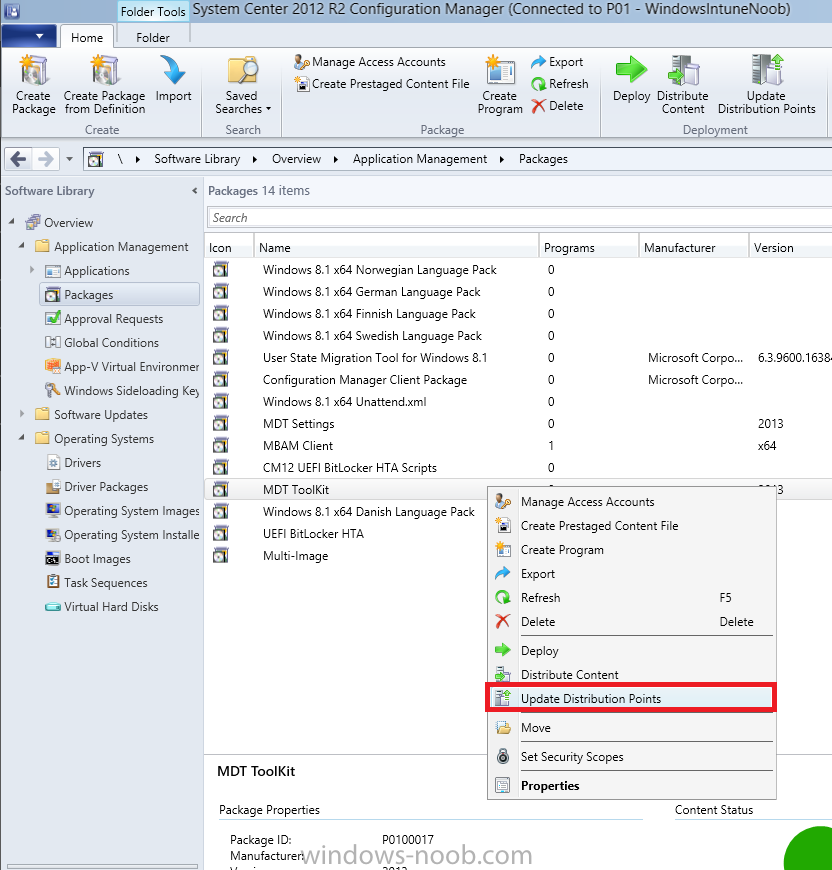Image resolution: width=832 pixels, height=870 pixels.
Task: Select UEFI BitLocker HTA package row
Action: 346,533
